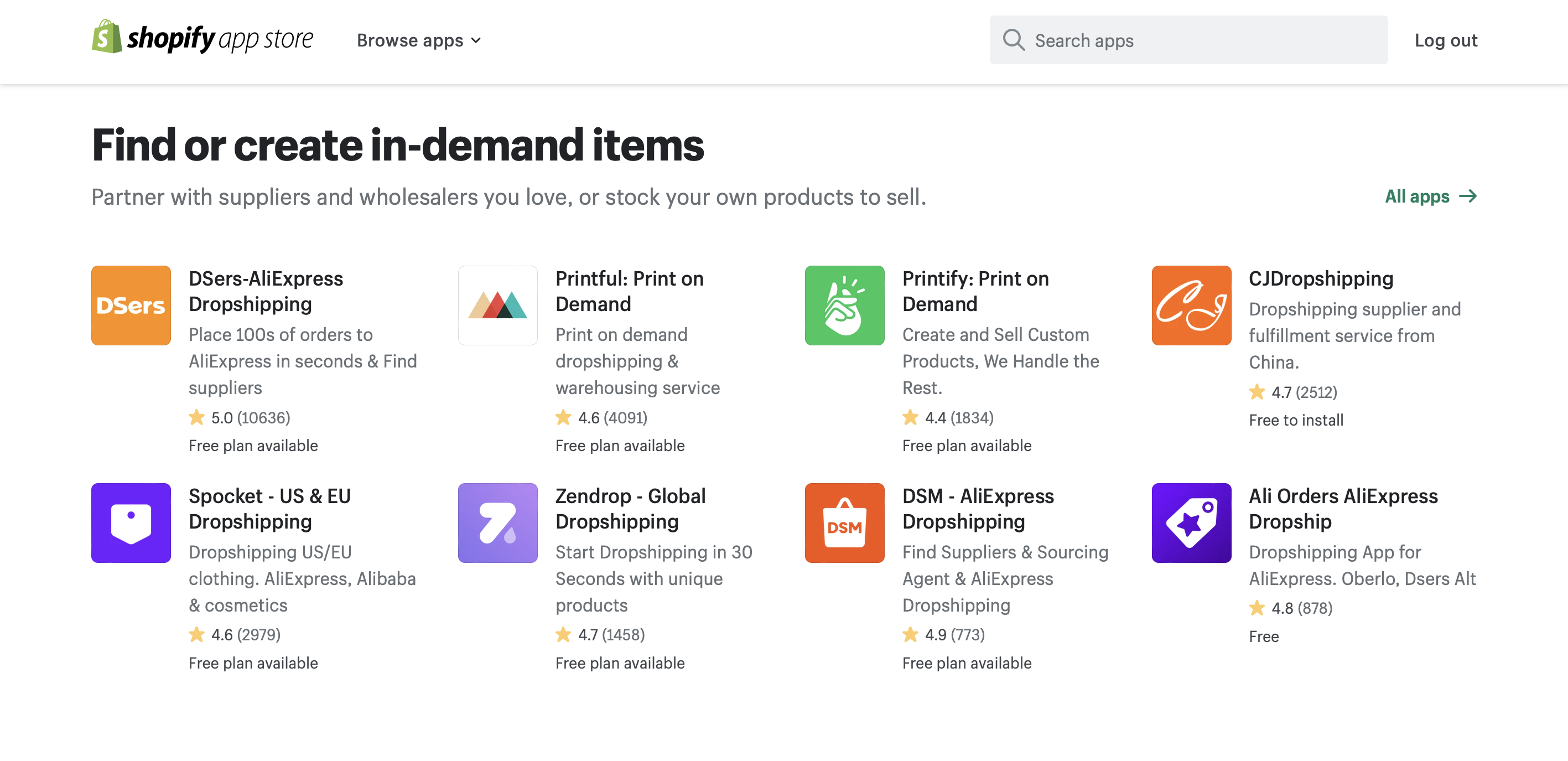The height and width of the screenshot is (761, 1568).
Task: Click the arrow next to All apps
Action: [x=1468, y=196]
